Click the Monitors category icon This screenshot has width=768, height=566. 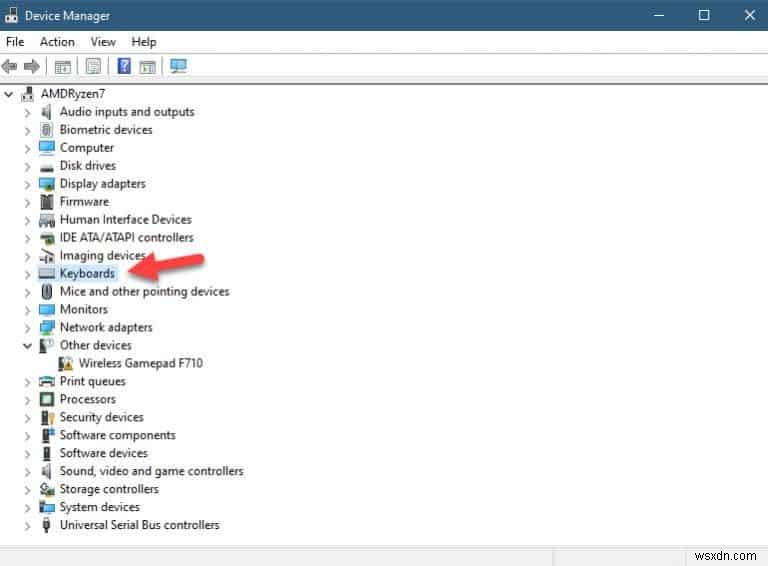pyautogui.click(x=47, y=309)
